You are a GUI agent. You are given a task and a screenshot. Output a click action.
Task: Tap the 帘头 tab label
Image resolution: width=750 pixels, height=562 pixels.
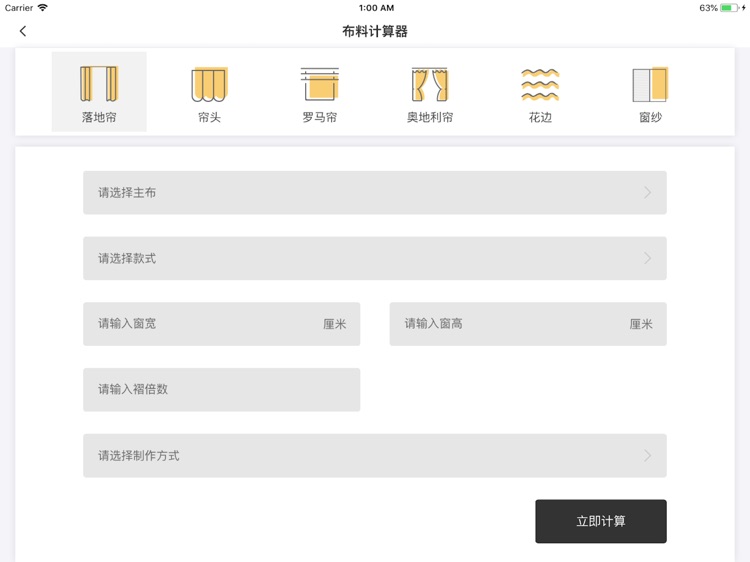(210, 117)
